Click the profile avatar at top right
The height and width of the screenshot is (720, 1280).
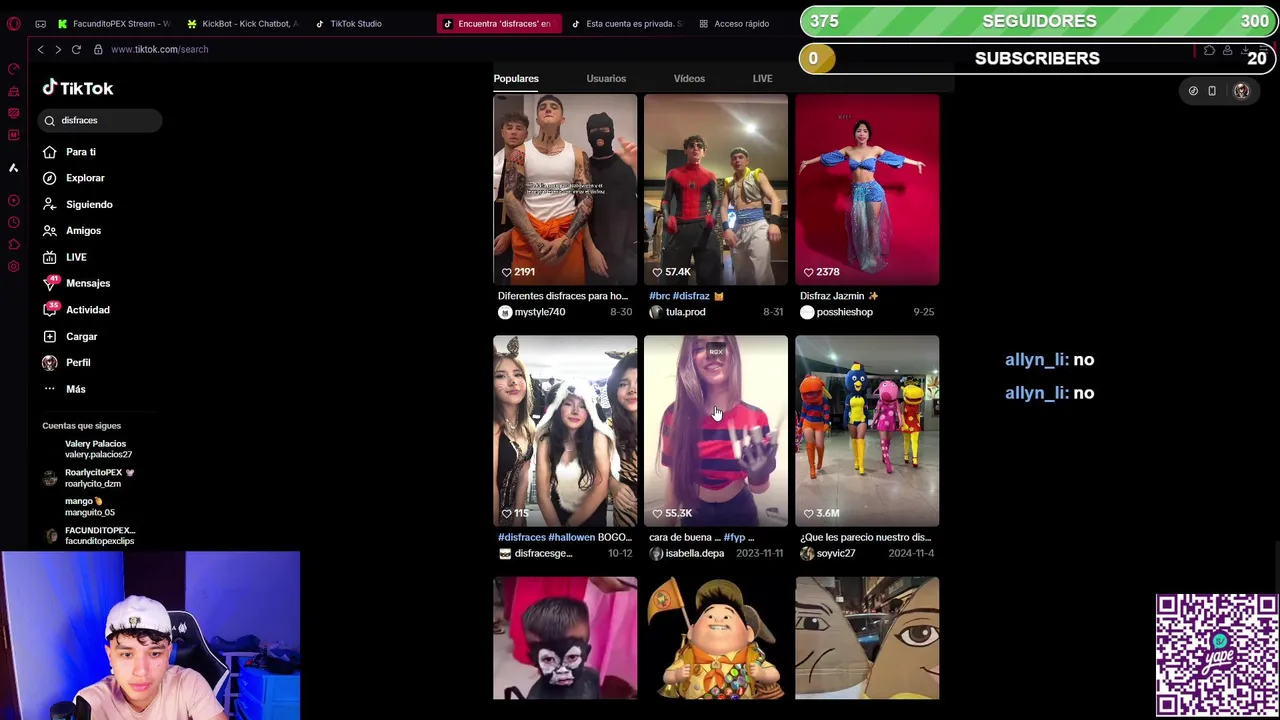pyautogui.click(x=1241, y=91)
